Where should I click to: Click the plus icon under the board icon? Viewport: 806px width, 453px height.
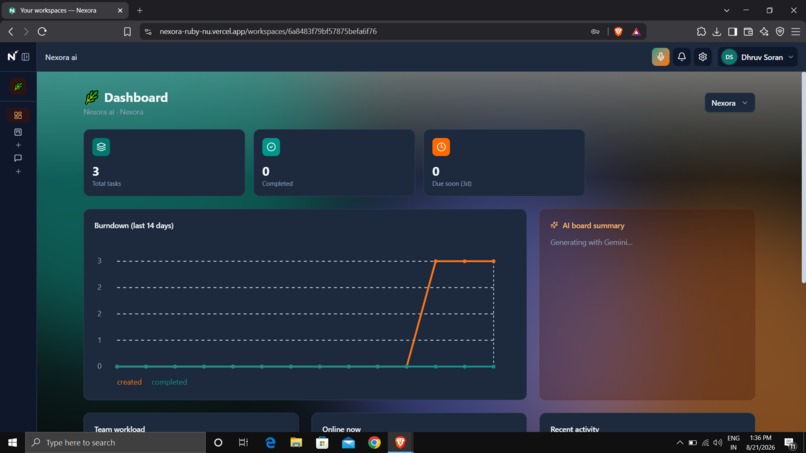click(18, 145)
